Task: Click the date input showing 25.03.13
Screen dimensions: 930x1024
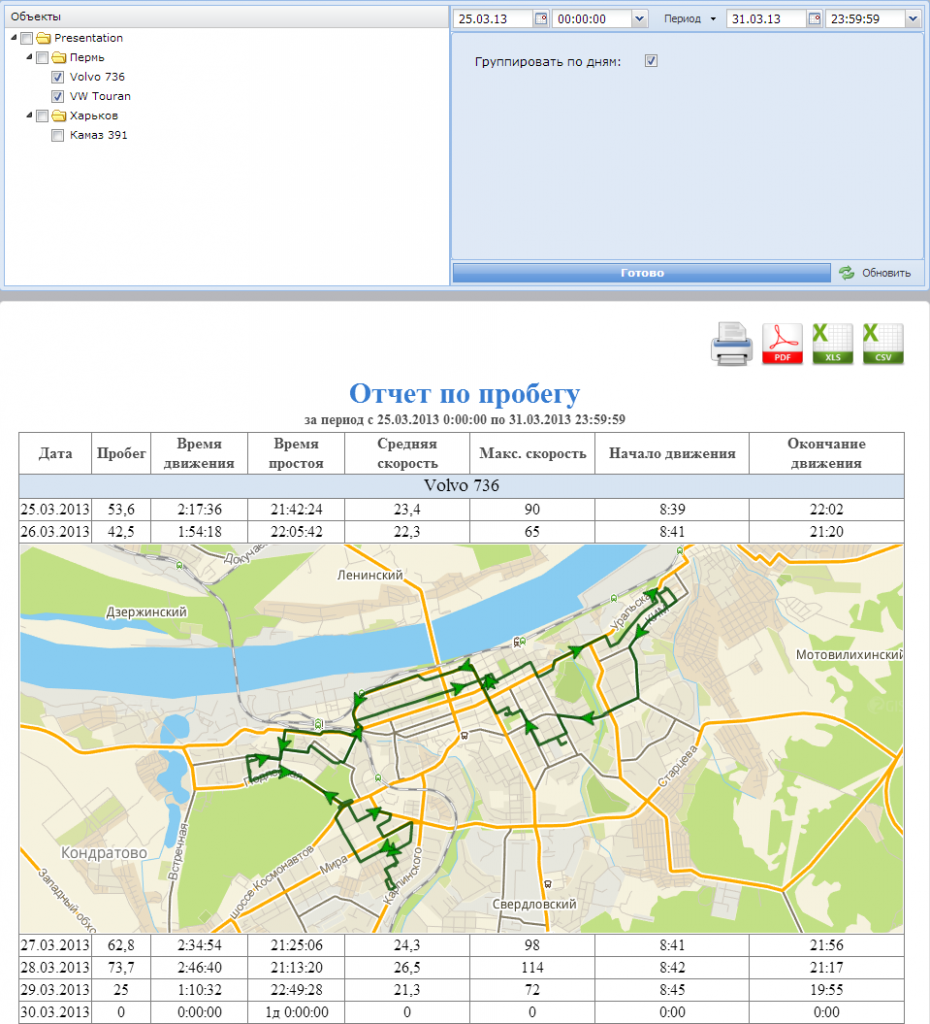Action: pyautogui.click(x=490, y=18)
